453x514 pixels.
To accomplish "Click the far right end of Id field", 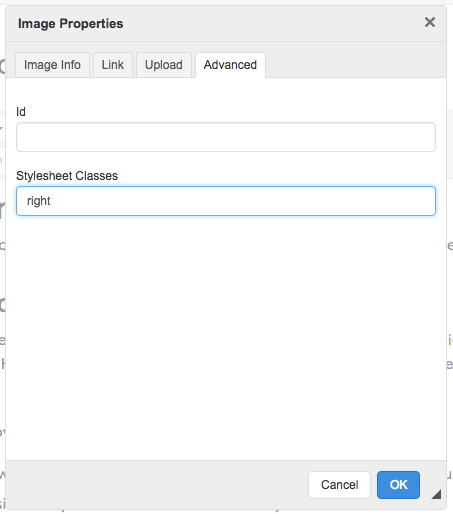I will click(x=427, y=137).
